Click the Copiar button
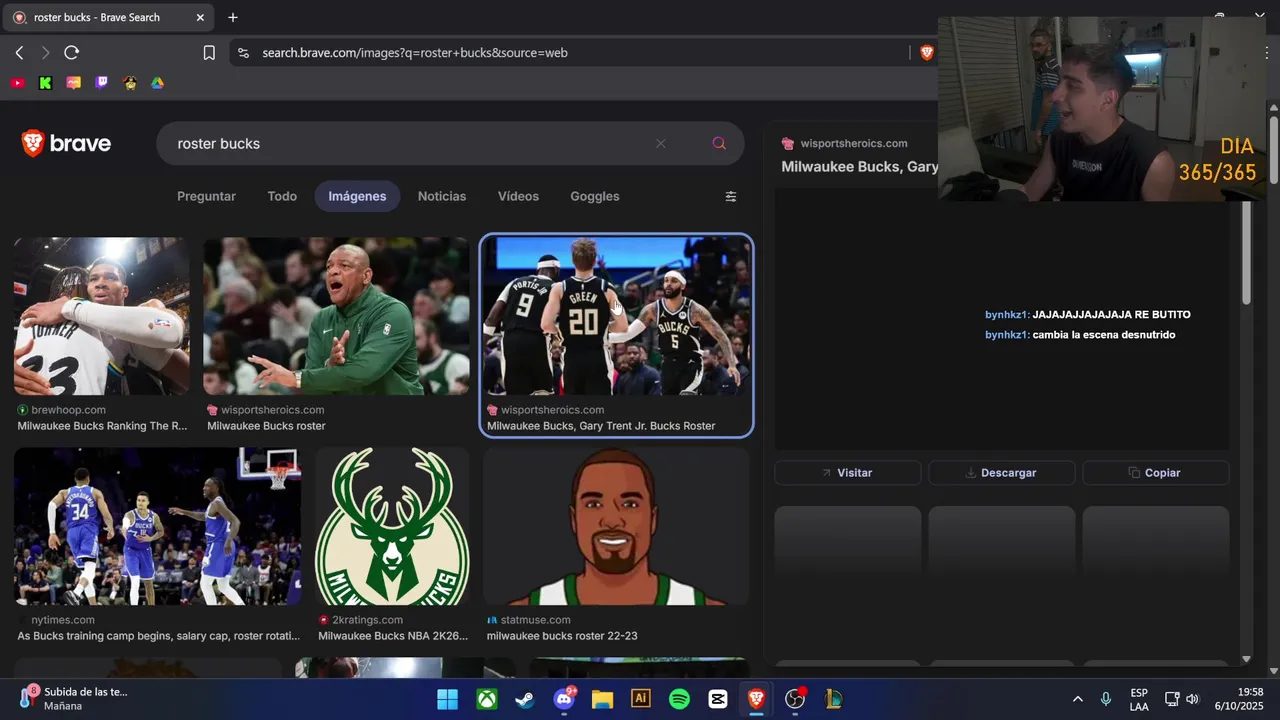This screenshot has width=1280, height=720. (x=1155, y=473)
